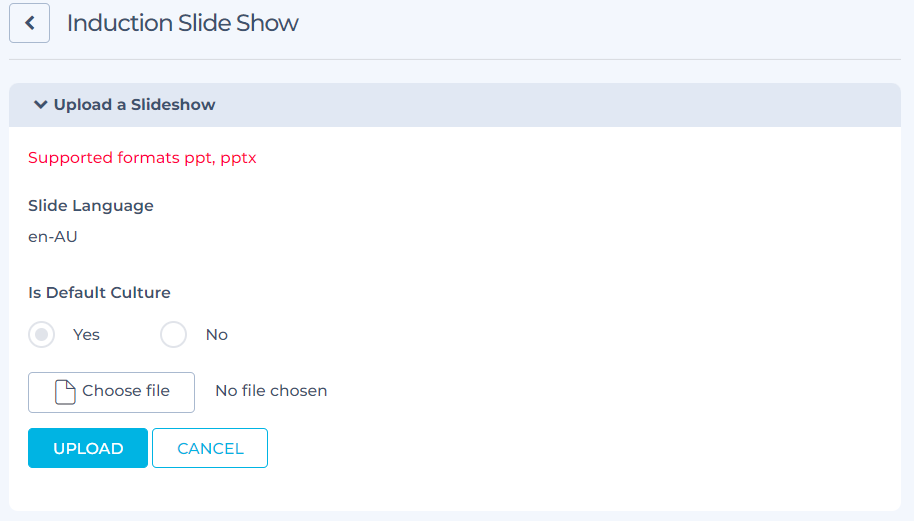This screenshot has width=914, height=521.
Task: Click the Yes option label
Action: coord(86,335)
